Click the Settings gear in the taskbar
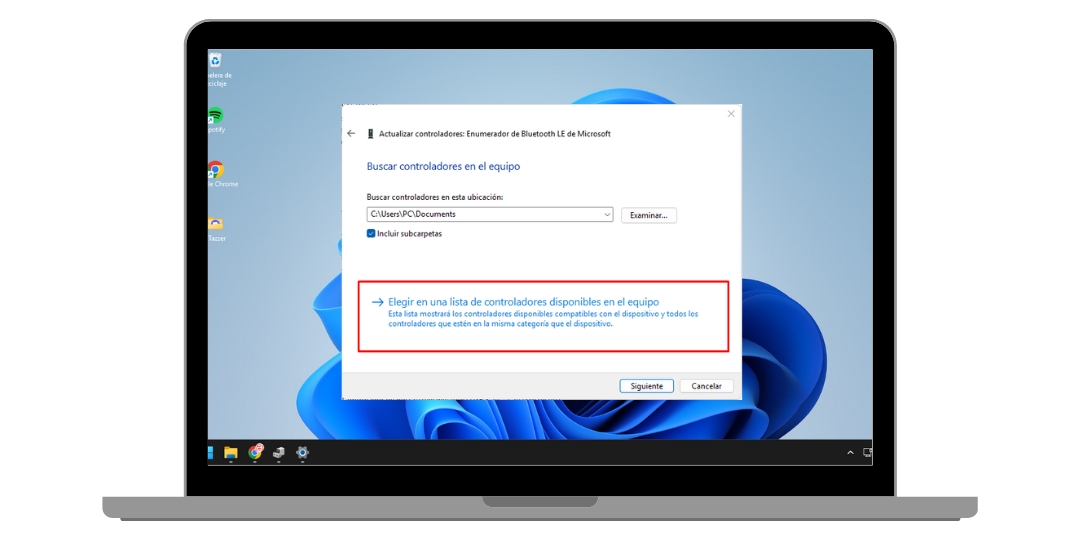 [302, 453]
